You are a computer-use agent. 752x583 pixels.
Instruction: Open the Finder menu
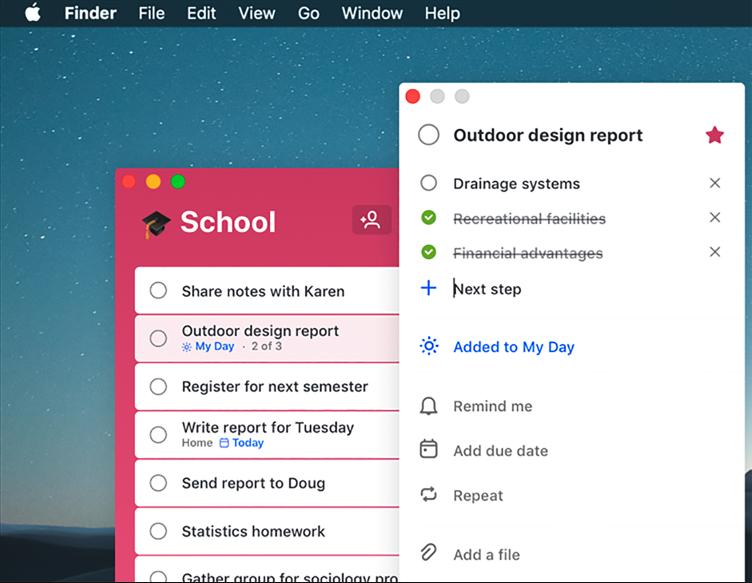coord(90,13)
